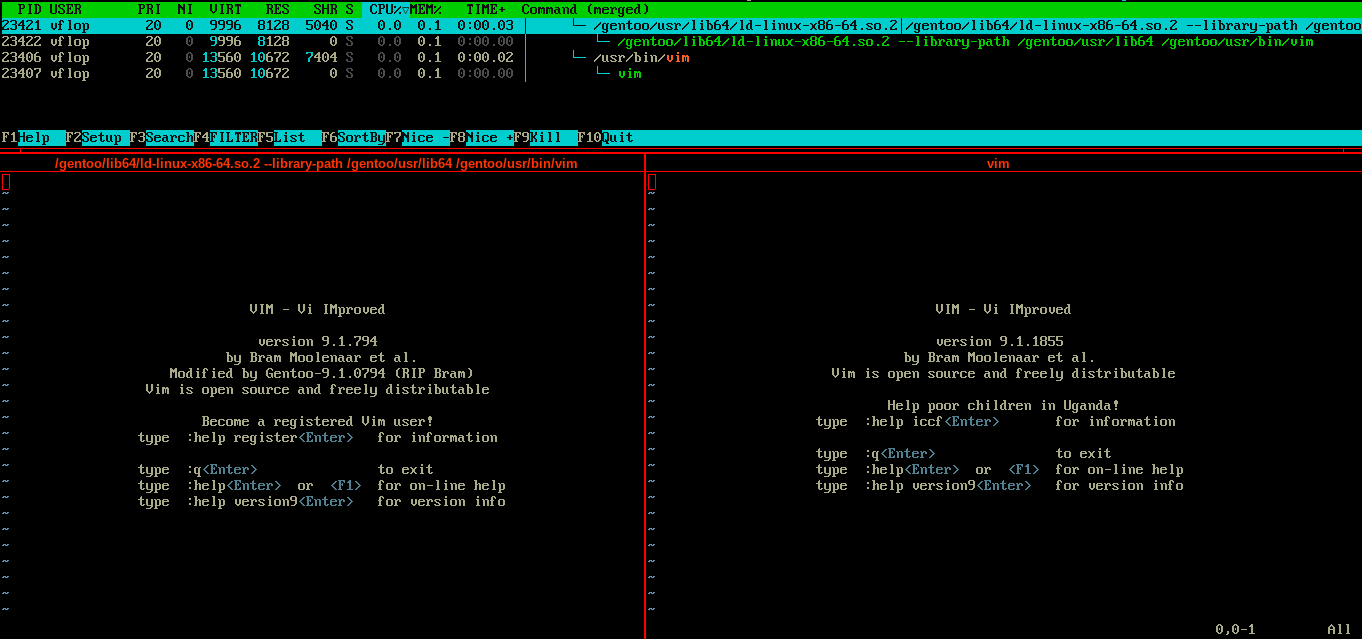Sort by PID column header

(x=29, y=9)
